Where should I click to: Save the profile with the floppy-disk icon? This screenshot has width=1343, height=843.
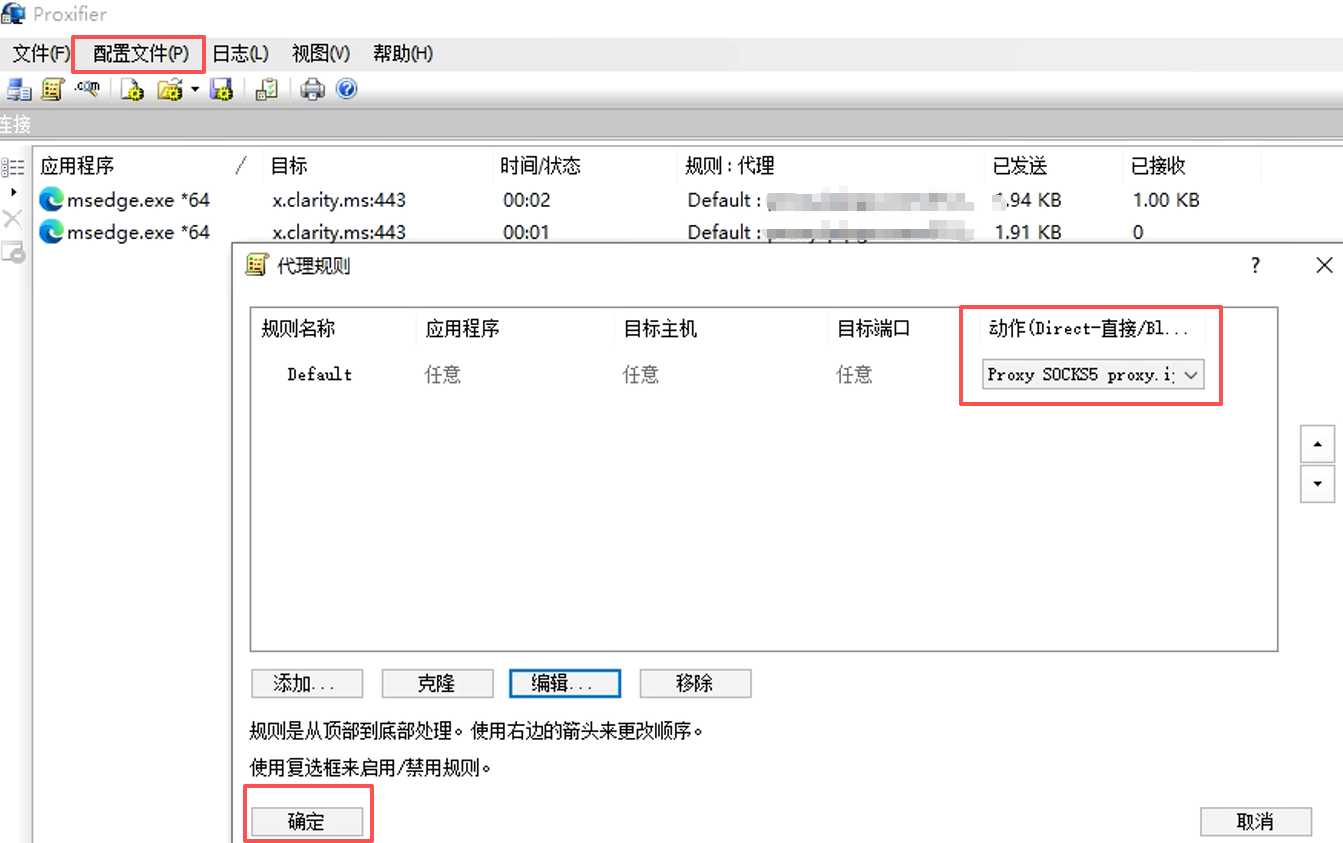[x=222, y=90]
